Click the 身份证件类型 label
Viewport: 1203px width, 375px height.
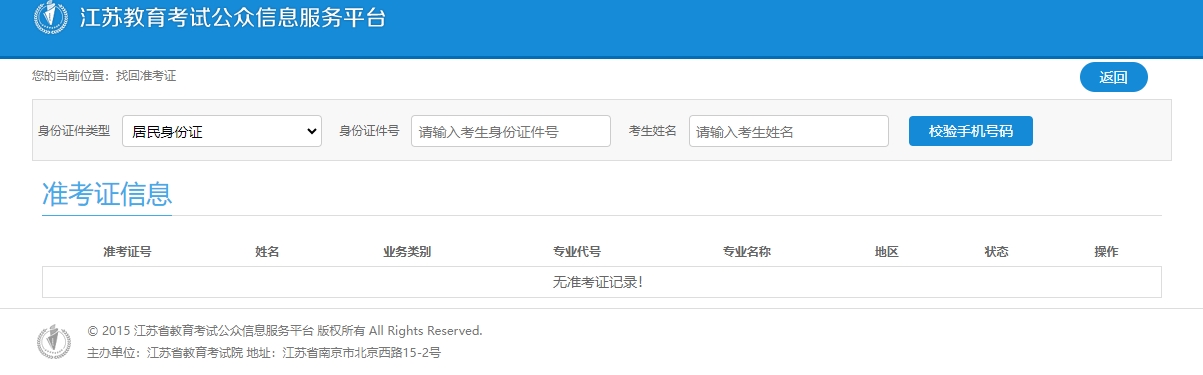[74, 131]
